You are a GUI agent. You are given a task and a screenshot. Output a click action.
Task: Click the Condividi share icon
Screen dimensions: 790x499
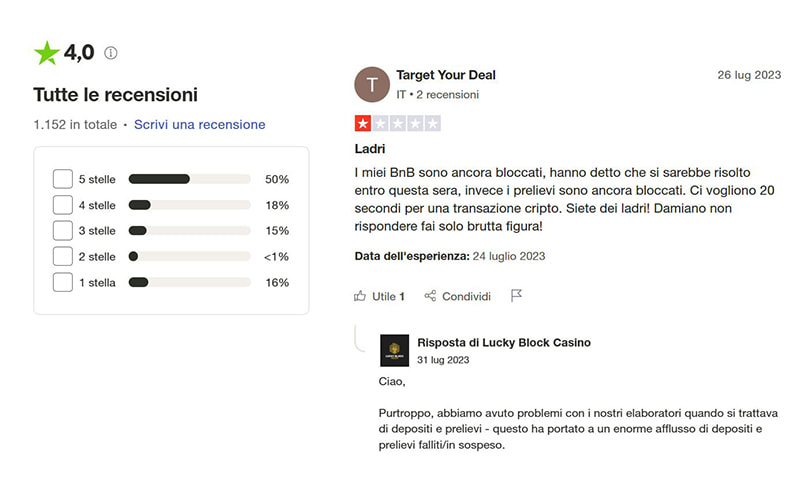[430, 296]
